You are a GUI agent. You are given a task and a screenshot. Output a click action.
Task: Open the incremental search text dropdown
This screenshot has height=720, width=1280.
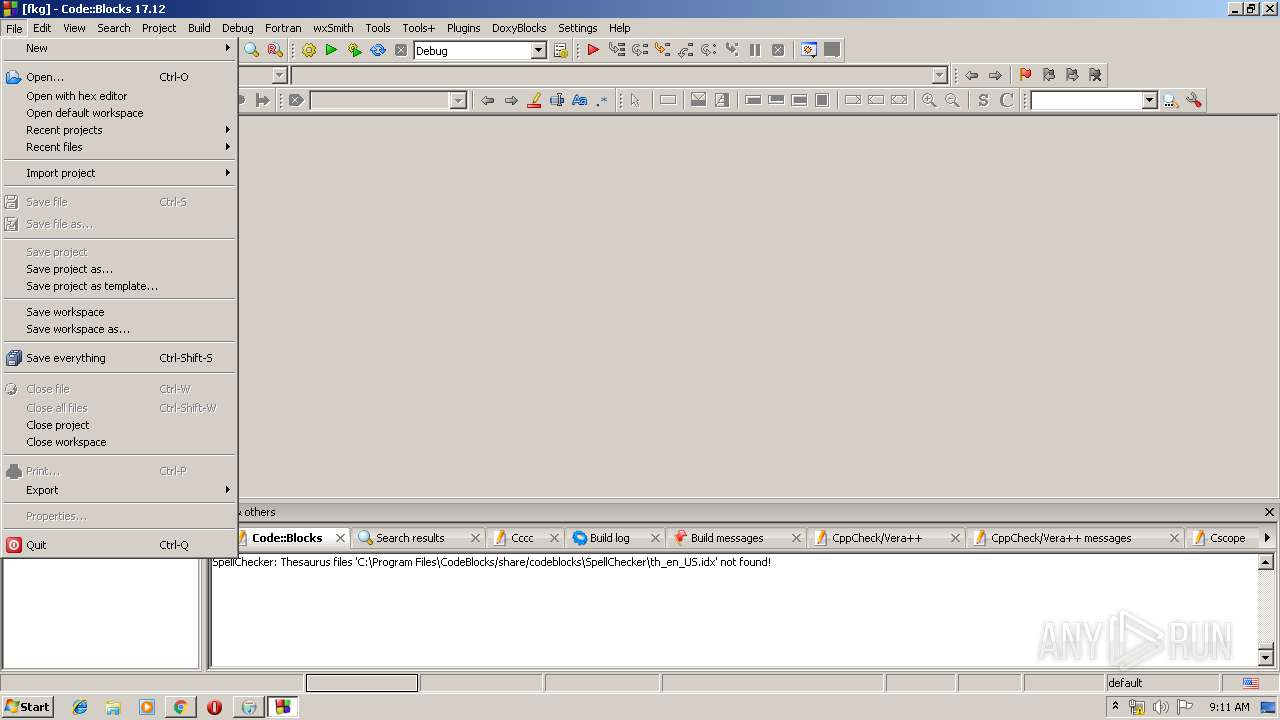(x=458, y=100)
